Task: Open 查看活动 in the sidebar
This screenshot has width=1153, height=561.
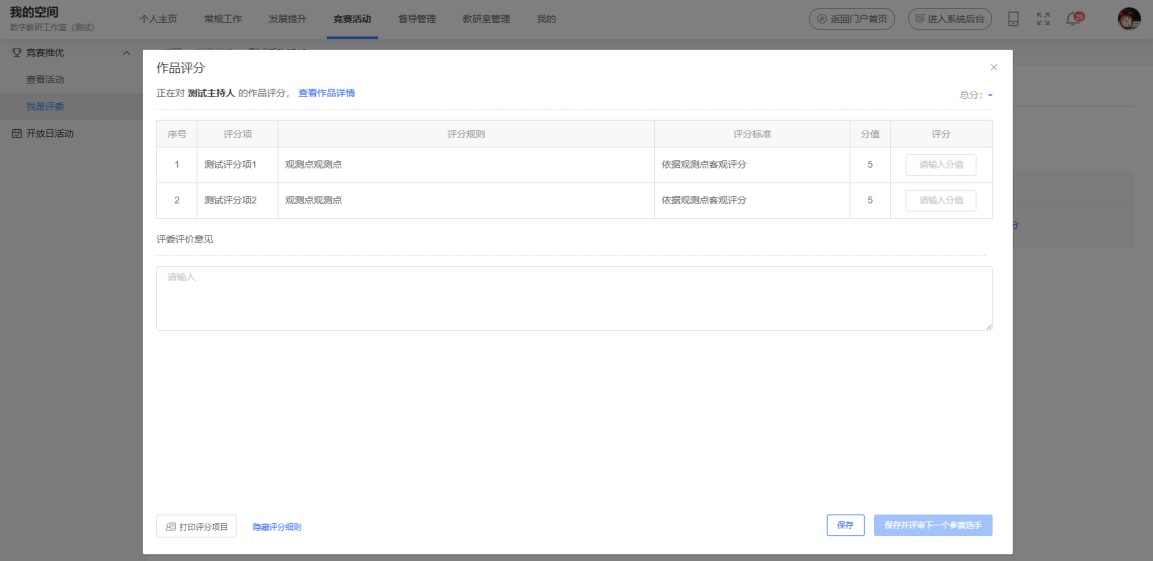Action: pos(46,79)
